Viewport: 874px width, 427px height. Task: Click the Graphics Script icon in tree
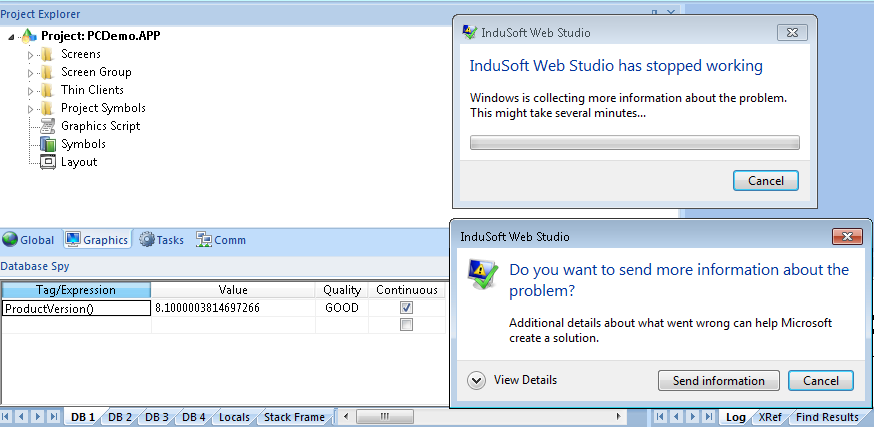pos(47,126)
